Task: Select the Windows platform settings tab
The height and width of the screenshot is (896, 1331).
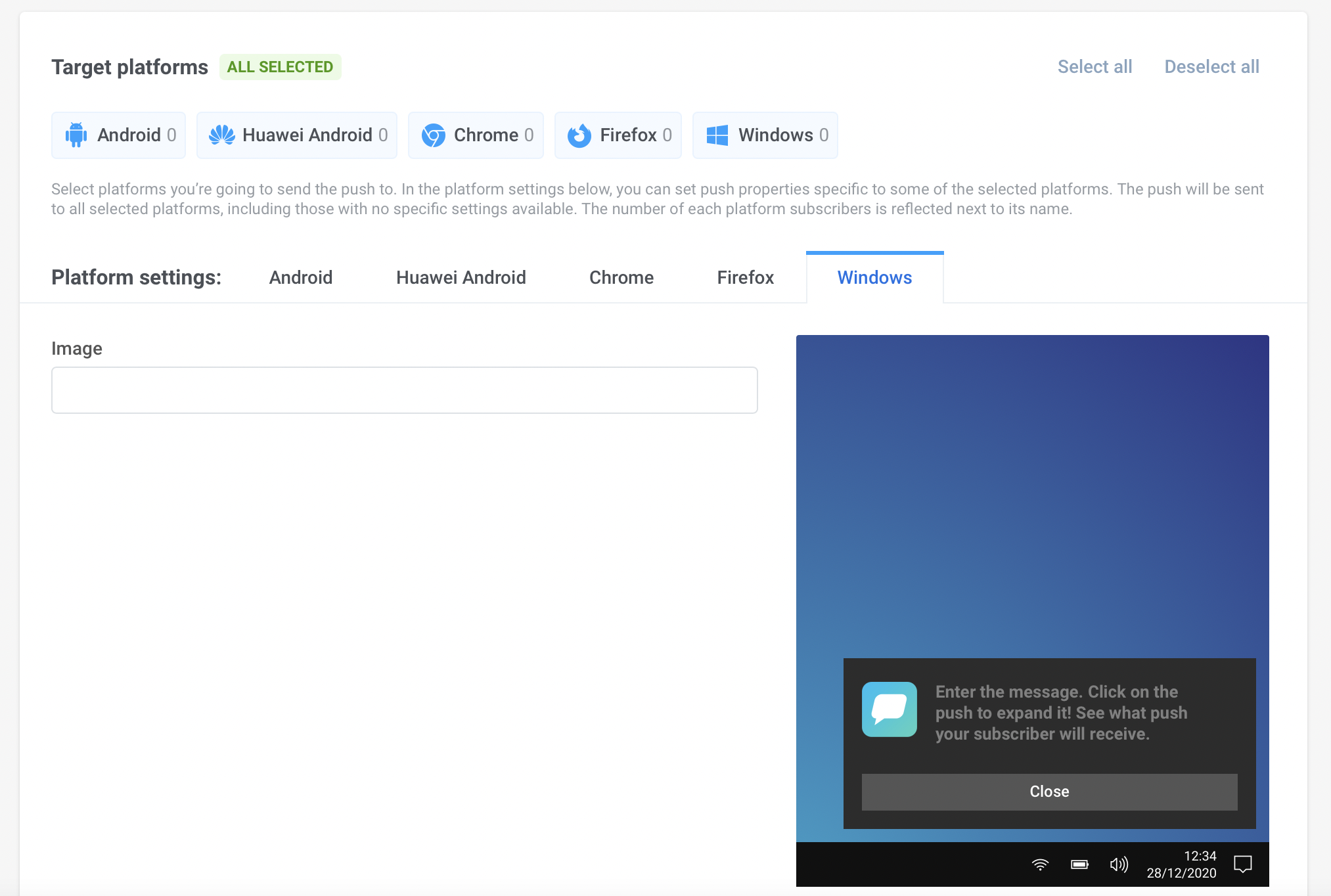Action: click(875, 278)
